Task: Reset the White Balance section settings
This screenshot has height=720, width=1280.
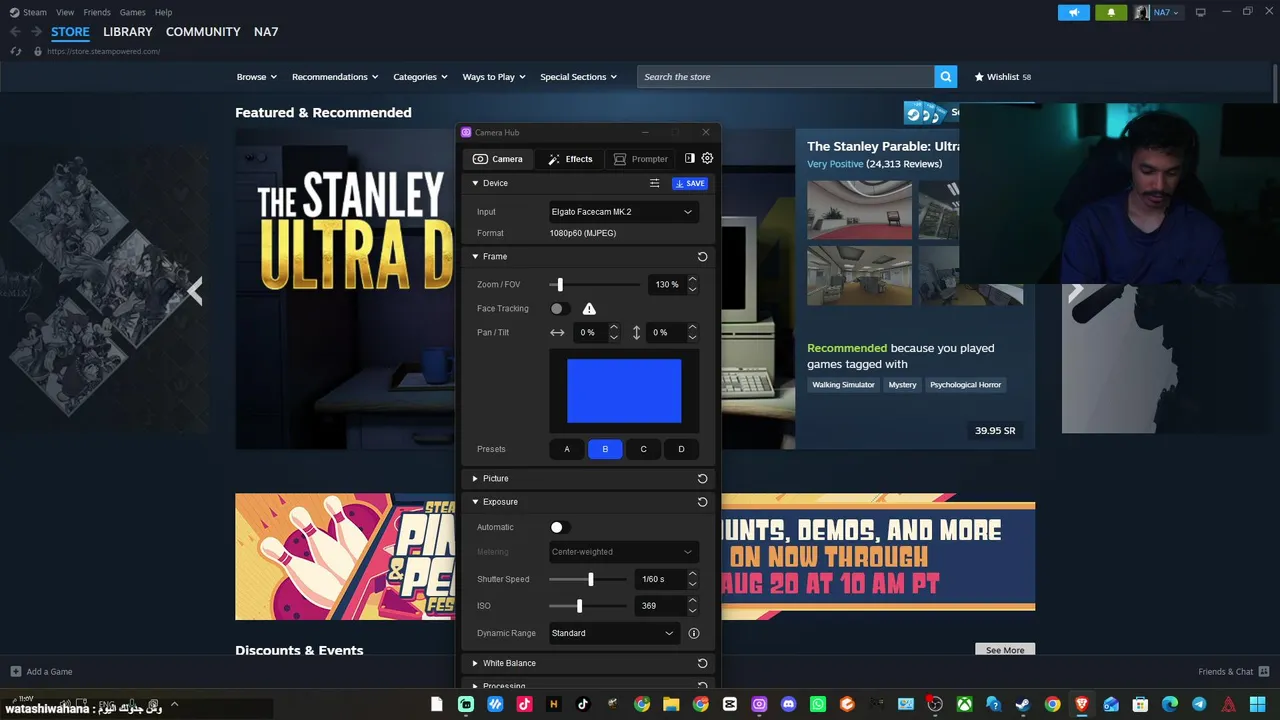Action: click(702, 663)
